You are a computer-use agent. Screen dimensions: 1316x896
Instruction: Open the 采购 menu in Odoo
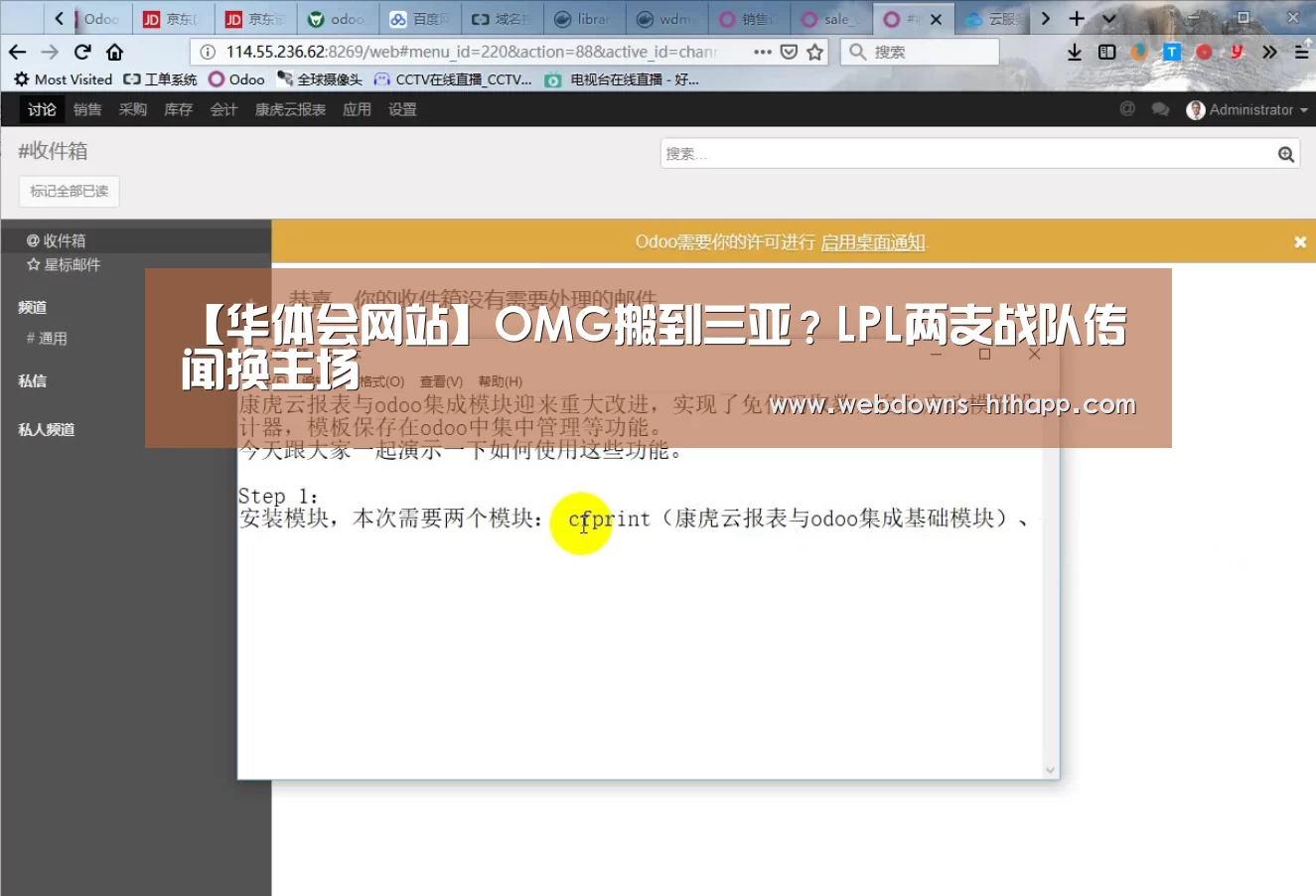click(133, 109)
